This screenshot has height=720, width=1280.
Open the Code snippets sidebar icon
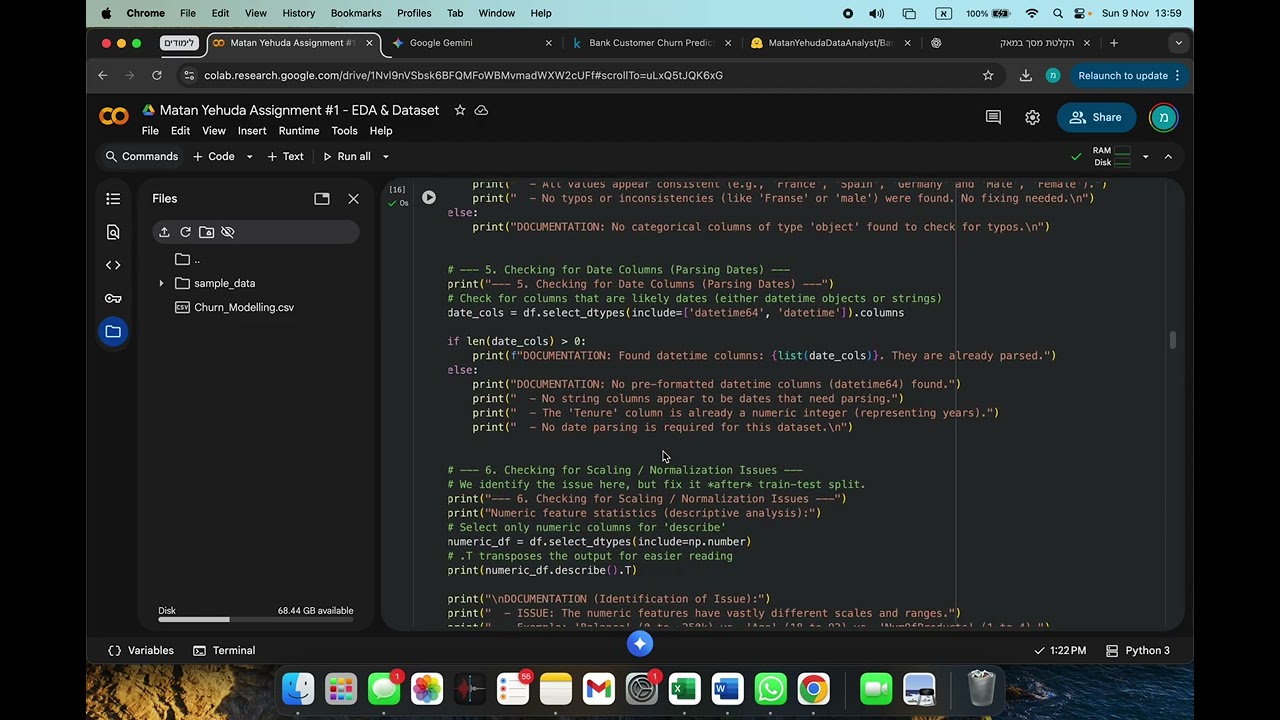pos(113,265)
